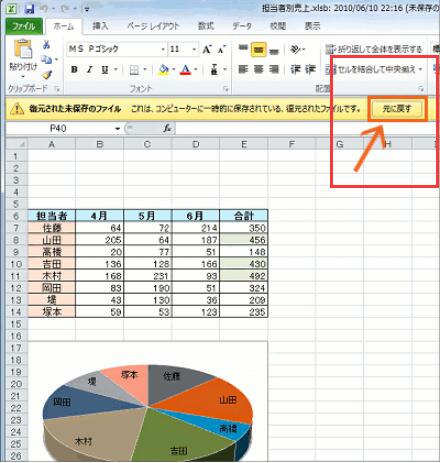Screen dimensions: 440x463
Task: Open the font name MS Pゴシック dropdown
Action: [163, 50]
